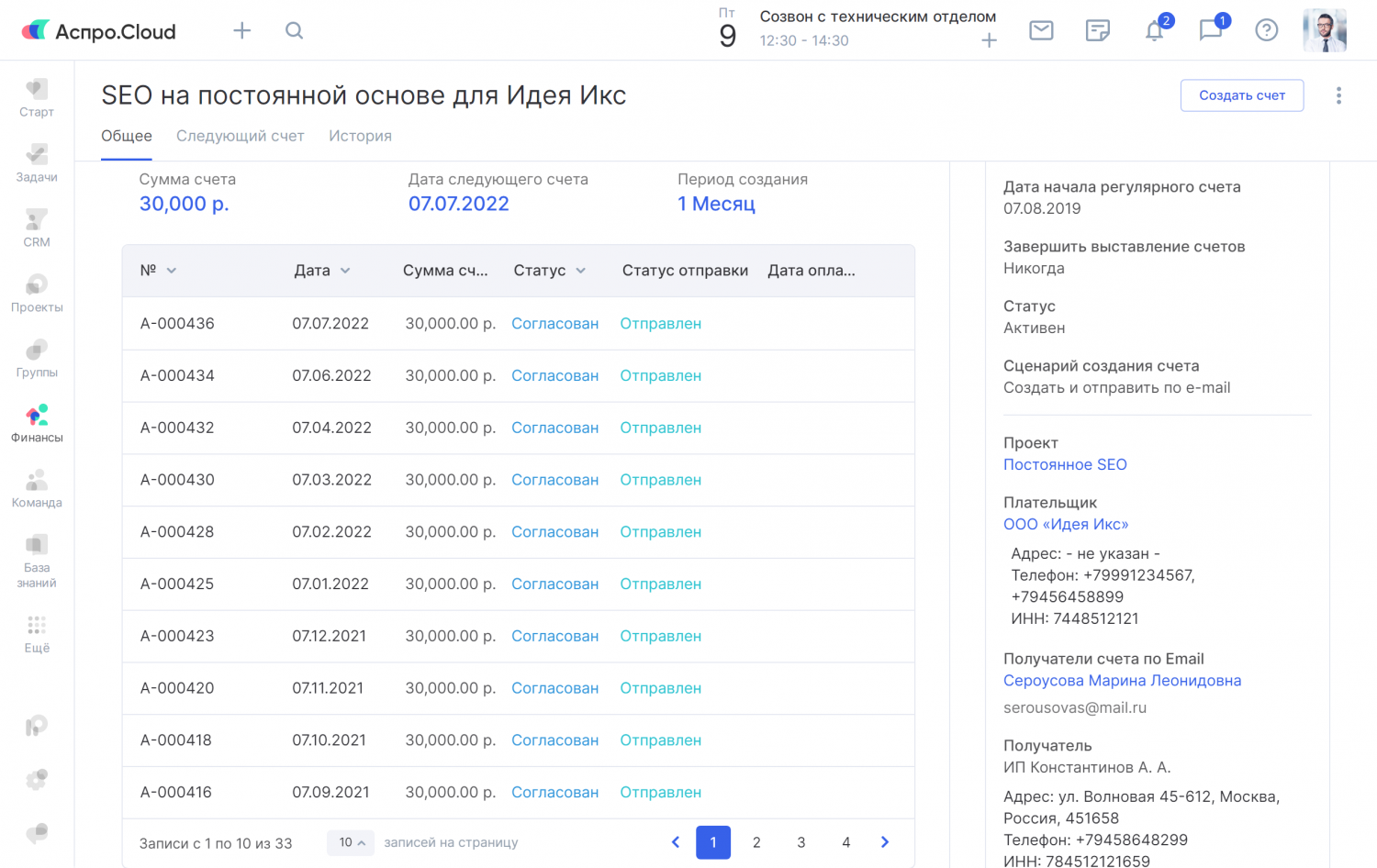
Task: Open the Финансы section in sidebar
Action: 37,424
